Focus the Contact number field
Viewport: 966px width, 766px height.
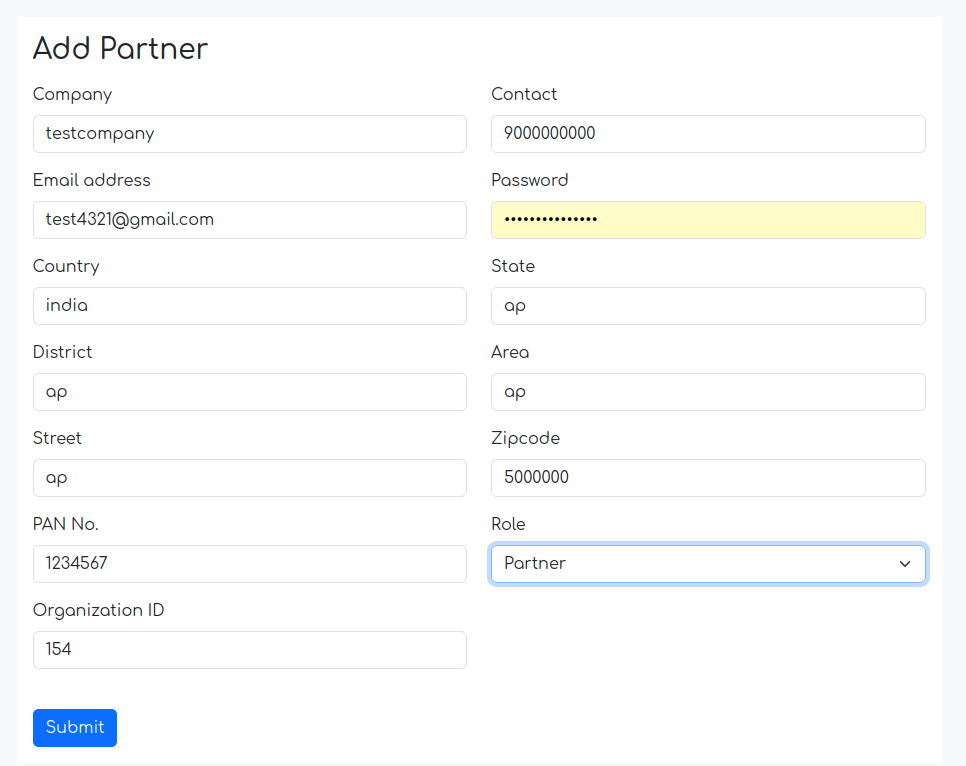pyautogui.click(x=708, y=134)
